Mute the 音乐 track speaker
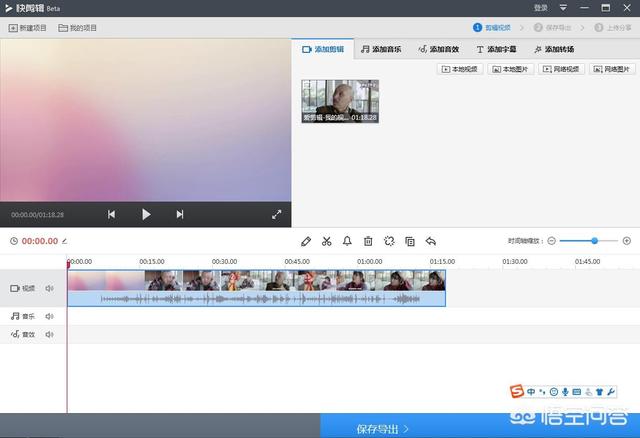The width and height of the screenshot is (640, 438). click(x=49, y=316)
